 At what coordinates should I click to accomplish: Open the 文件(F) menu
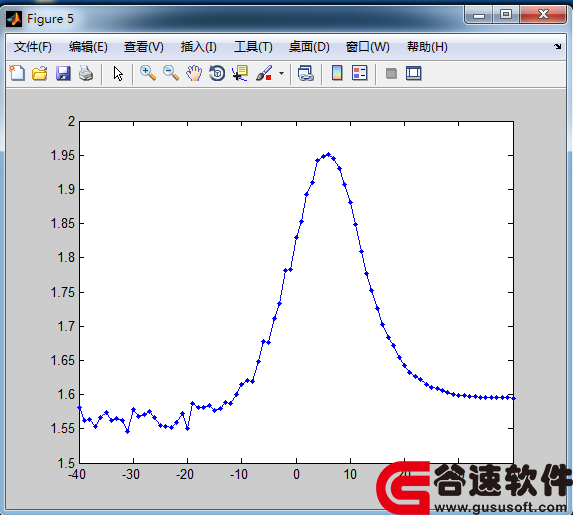coord(33,47)
